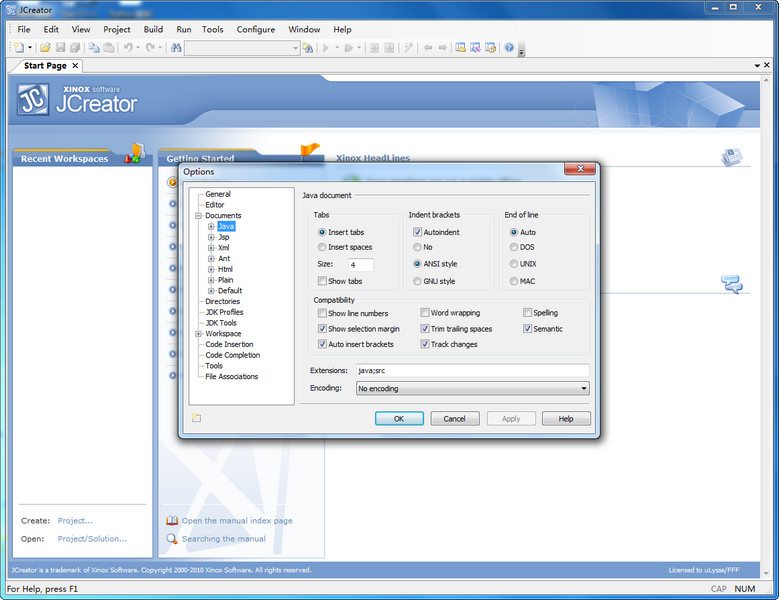Click the Compile file toolbar icon
The height and width of the screenshot is (600, 779).
pos(375,48)
